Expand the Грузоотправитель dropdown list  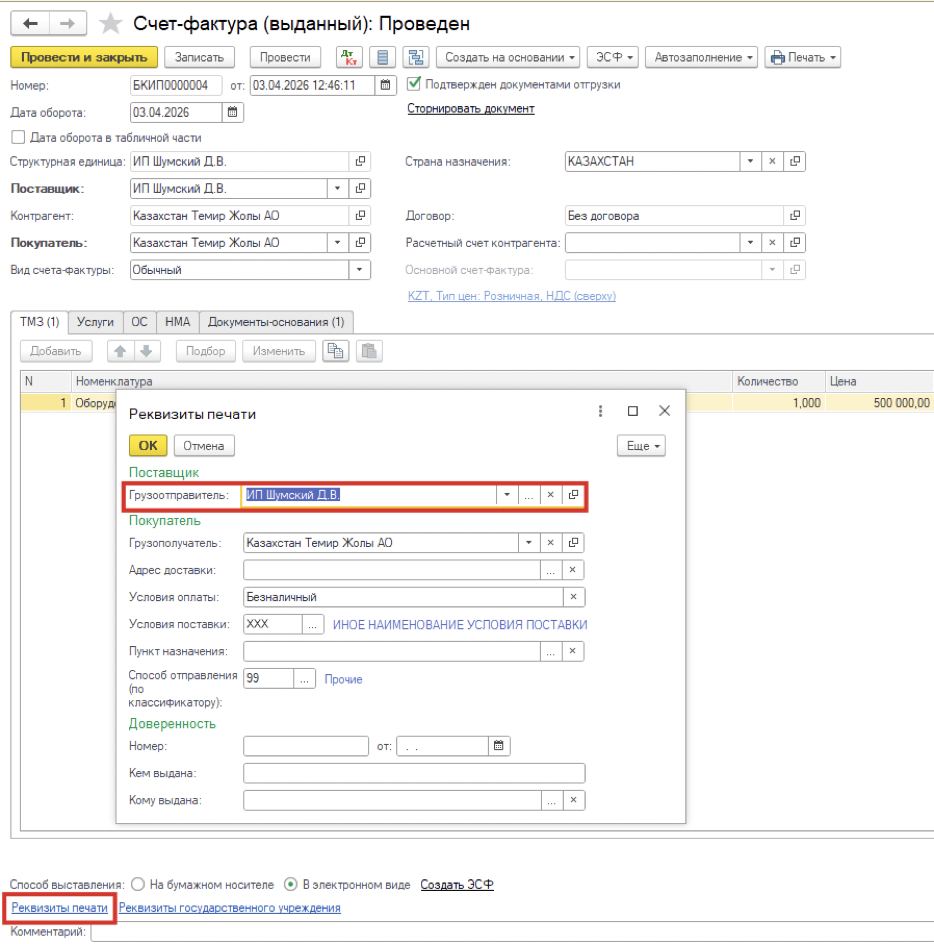(x=507, y=495)
